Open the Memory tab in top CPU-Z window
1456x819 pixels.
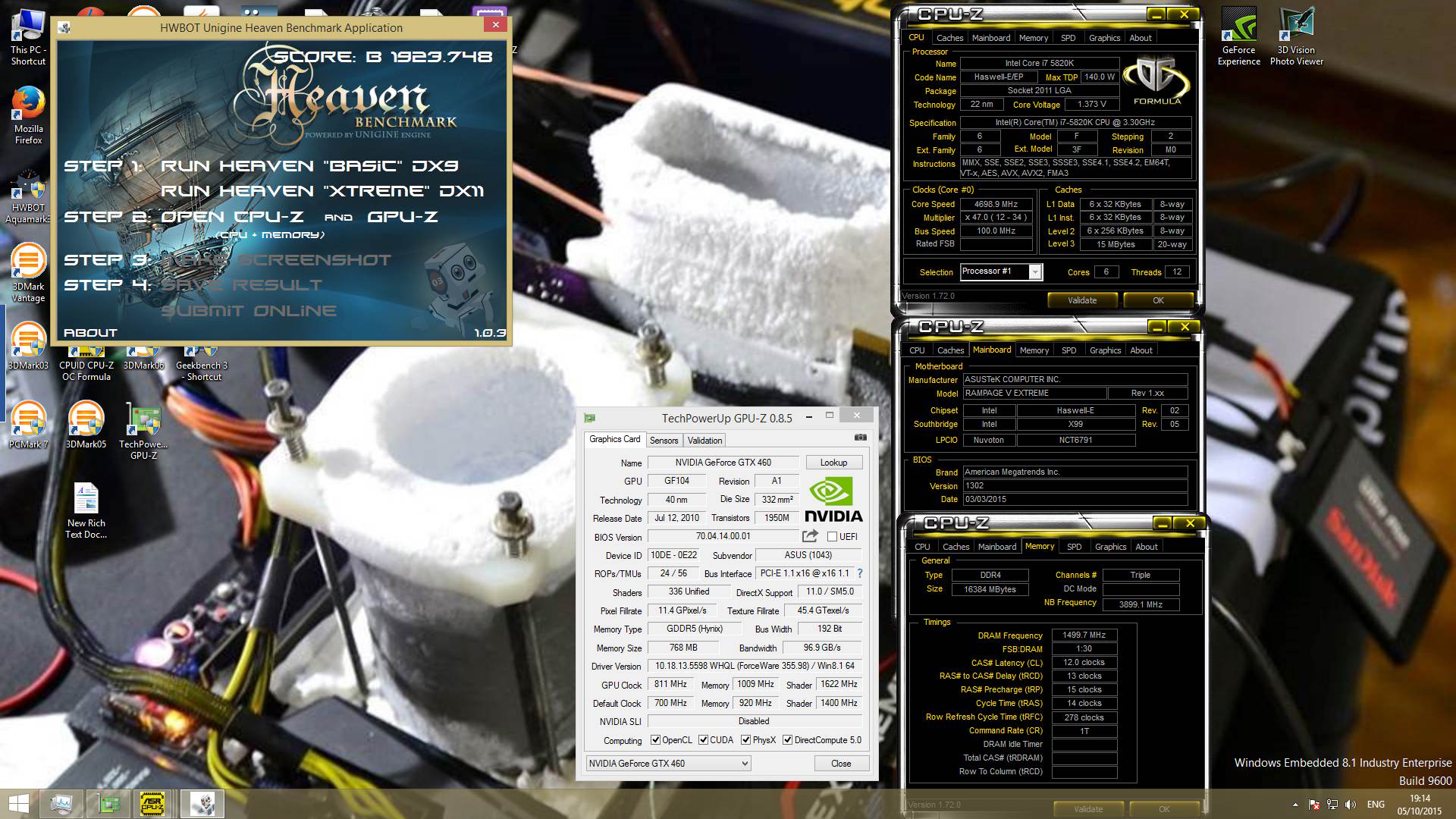pos(1034,38)
